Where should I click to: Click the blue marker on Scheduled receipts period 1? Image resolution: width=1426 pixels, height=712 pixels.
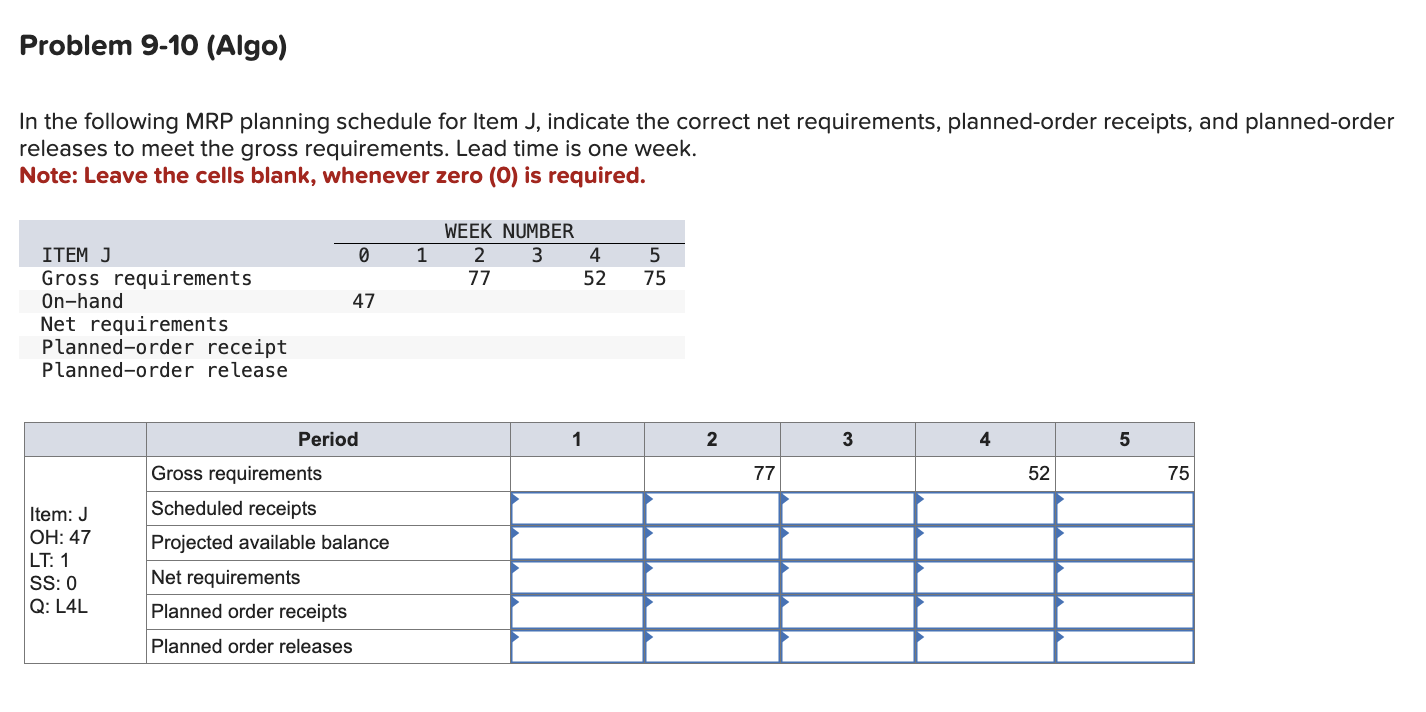click(x=515, y=498)
